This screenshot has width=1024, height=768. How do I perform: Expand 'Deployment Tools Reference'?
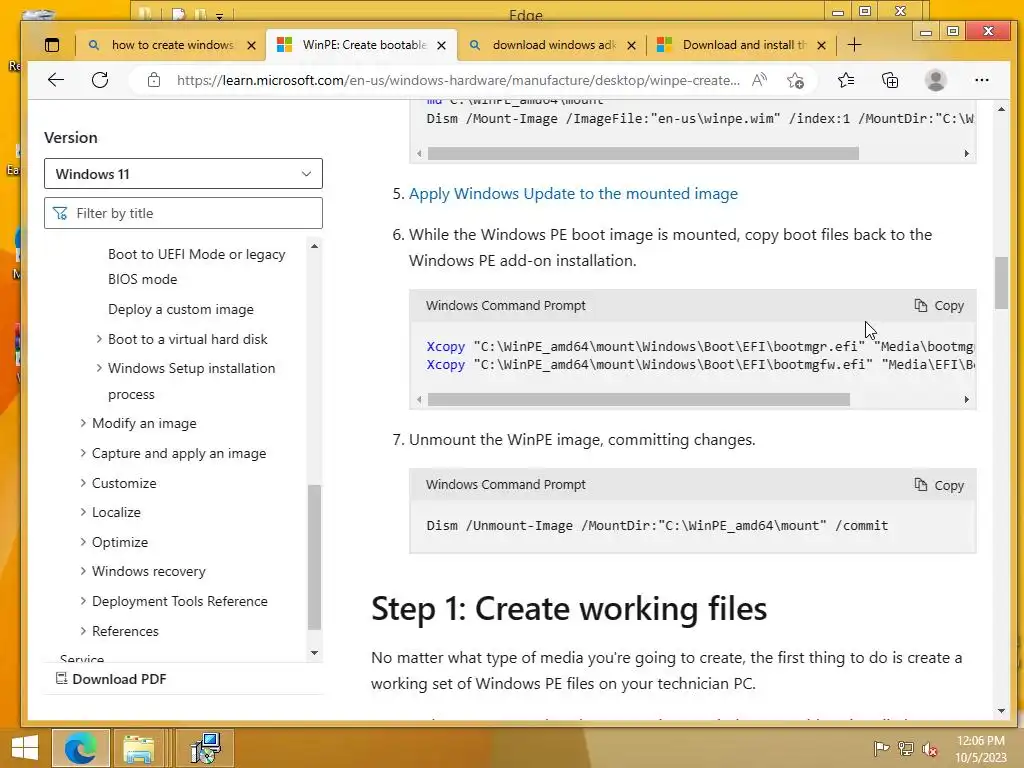180,601
